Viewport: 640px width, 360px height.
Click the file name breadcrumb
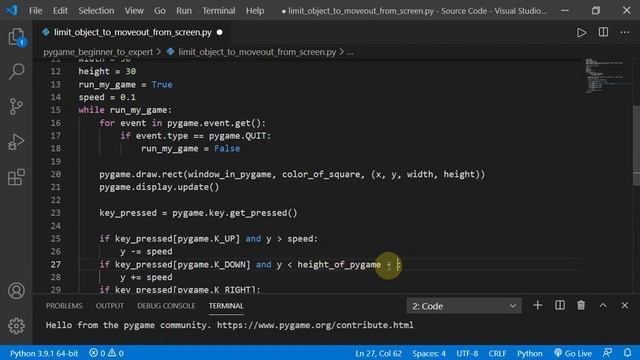pyautogui.click(x=257, y=52)
